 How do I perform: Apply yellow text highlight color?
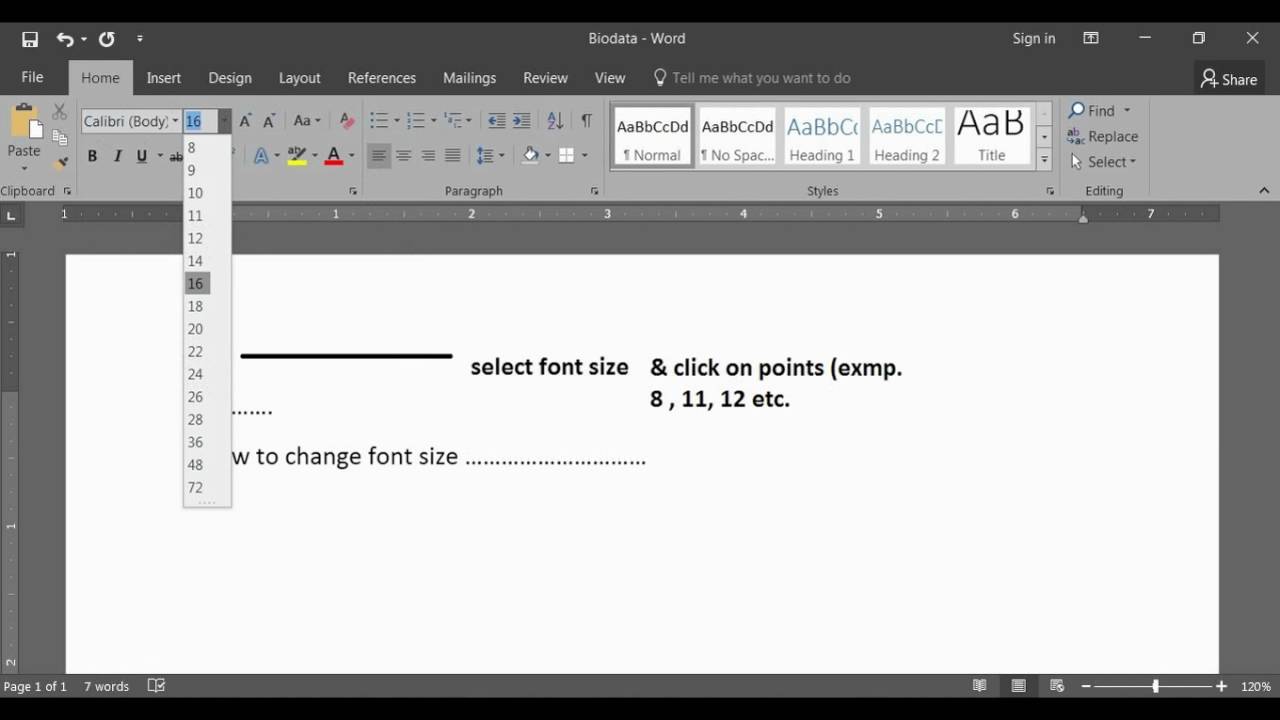pos(297,156)
